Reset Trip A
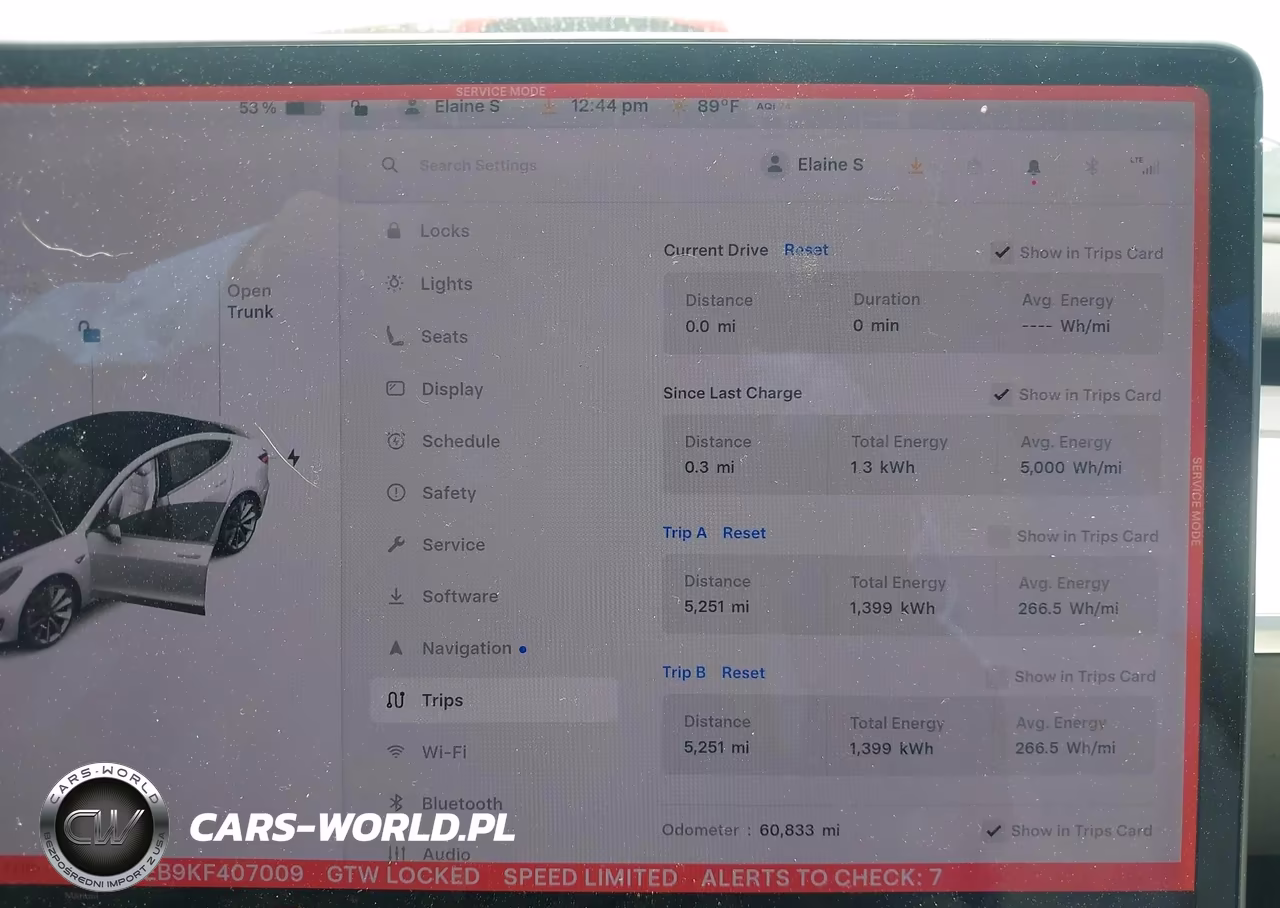 pyautogui.click(x=744, y=533)
